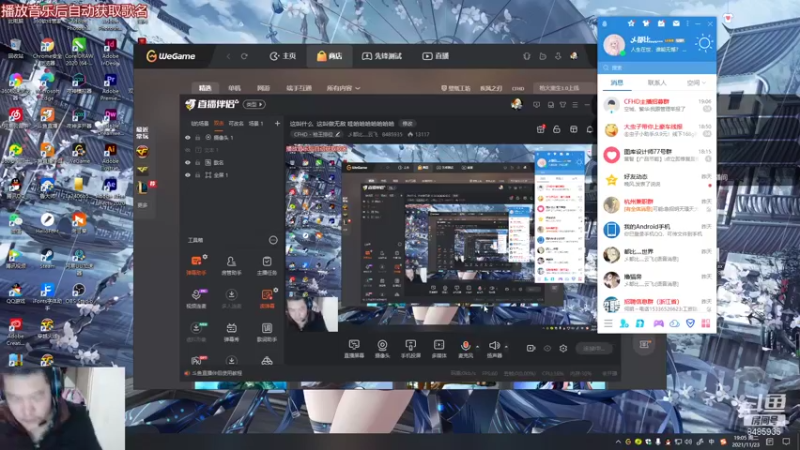Open the 我的Android手机 chat
This screenshot has height=450, width=800.
click(657, 230)
